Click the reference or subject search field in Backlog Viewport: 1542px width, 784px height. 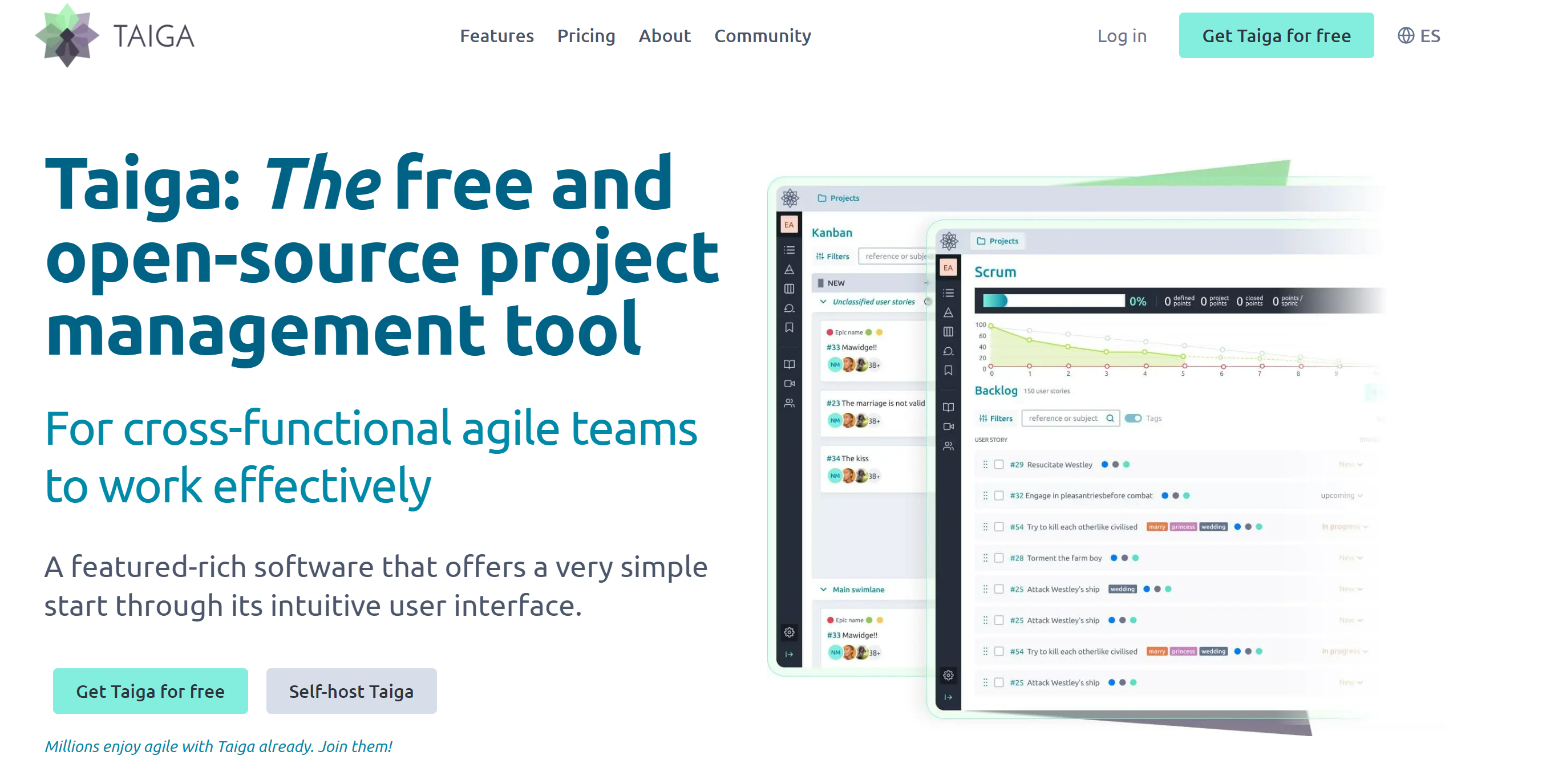pyautogui.click(x=1071, y=419)
